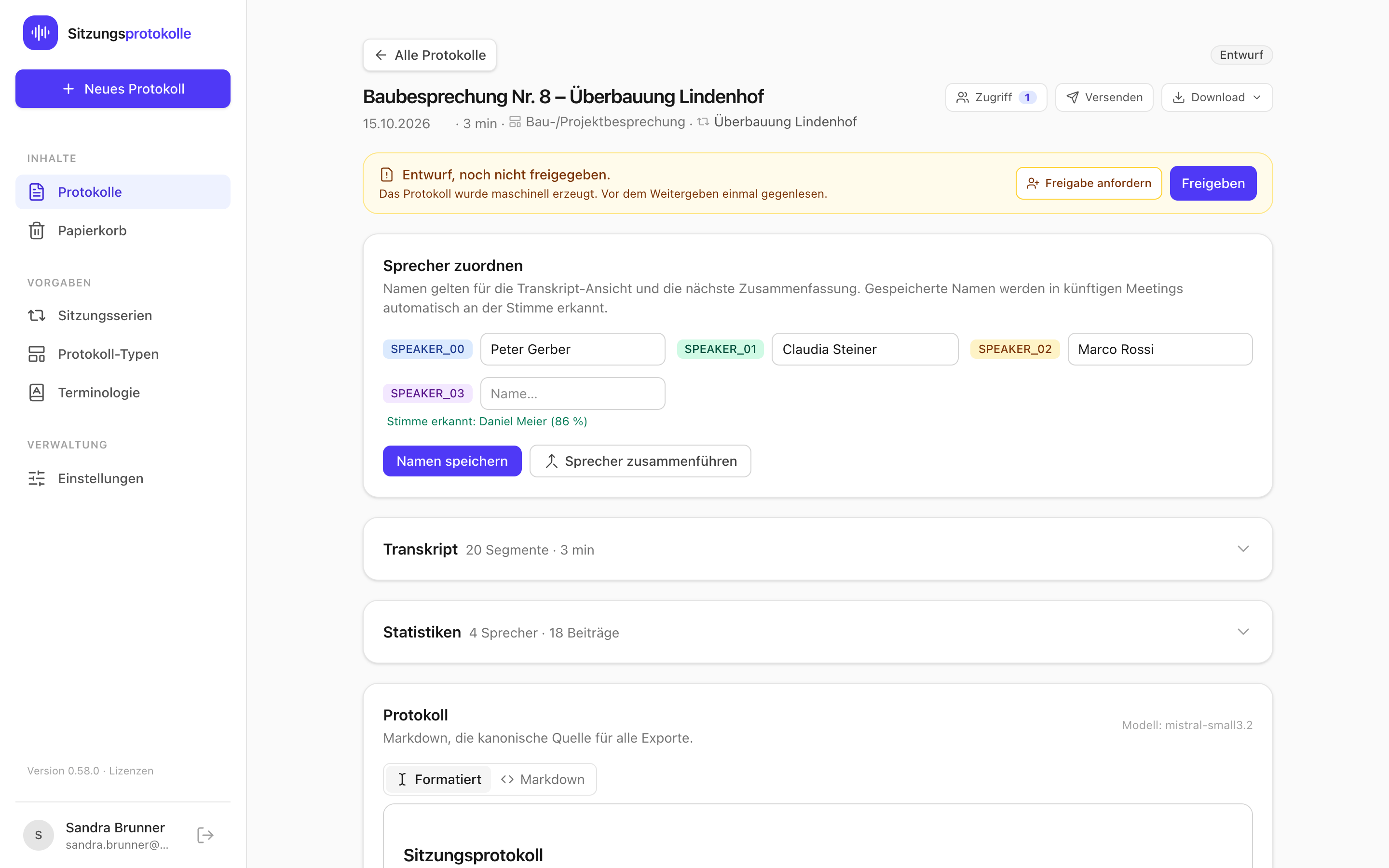
Task: Click the merge icon in Sprecher zusammenführen
Action: tap(552, 461)
